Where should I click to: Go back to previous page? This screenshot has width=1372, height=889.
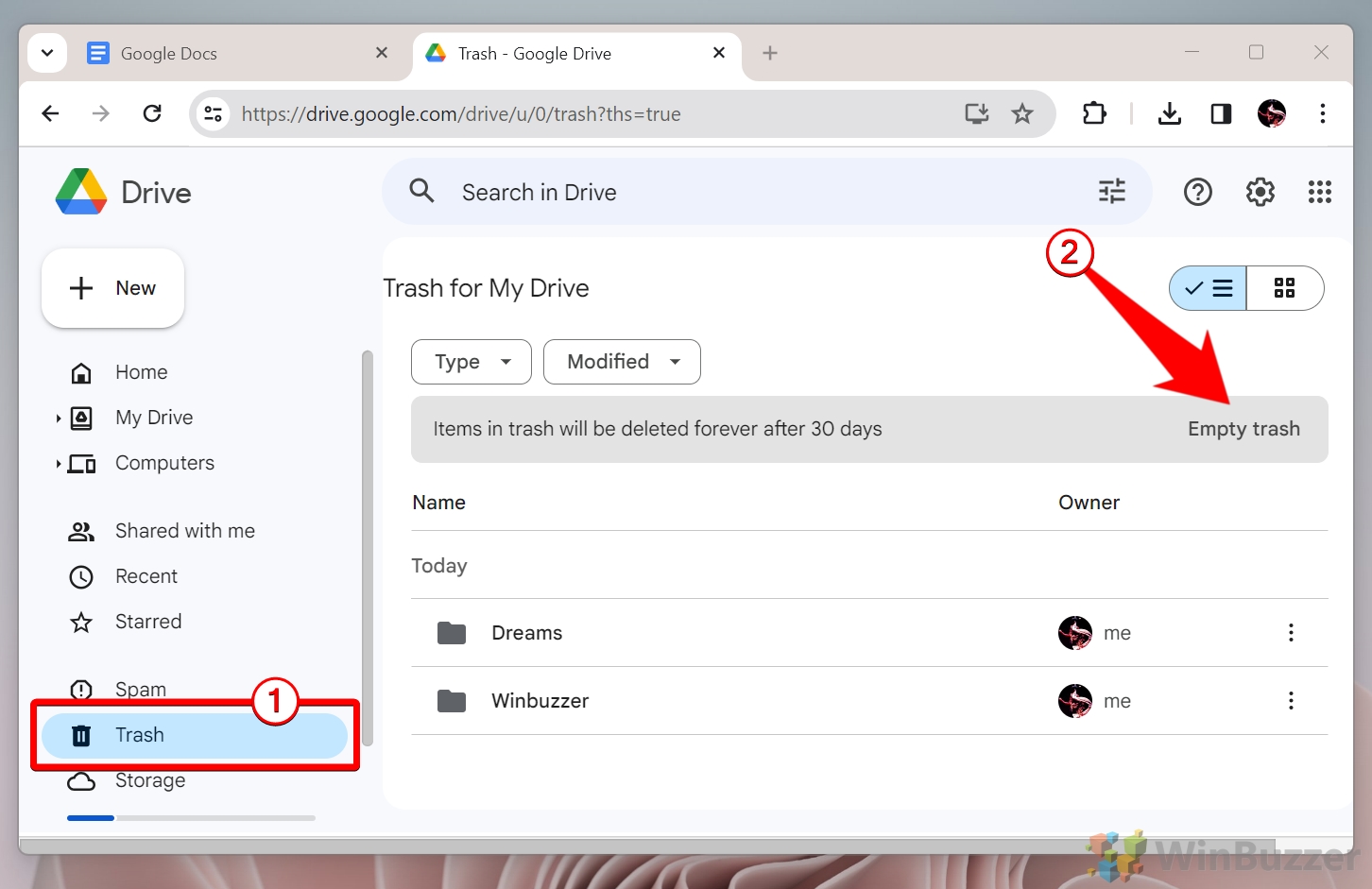click(50, 114)
